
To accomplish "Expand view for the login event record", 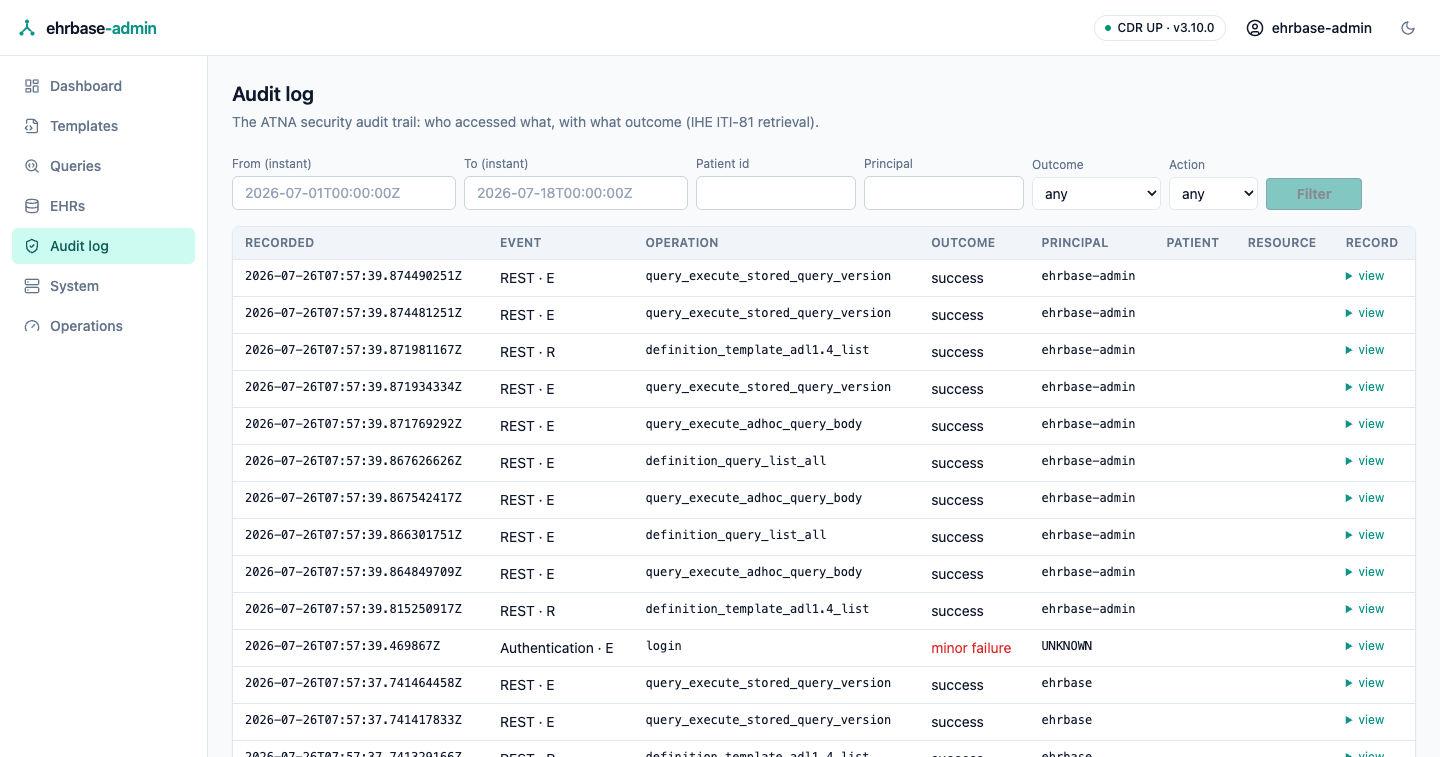I will pos(1365,646).
